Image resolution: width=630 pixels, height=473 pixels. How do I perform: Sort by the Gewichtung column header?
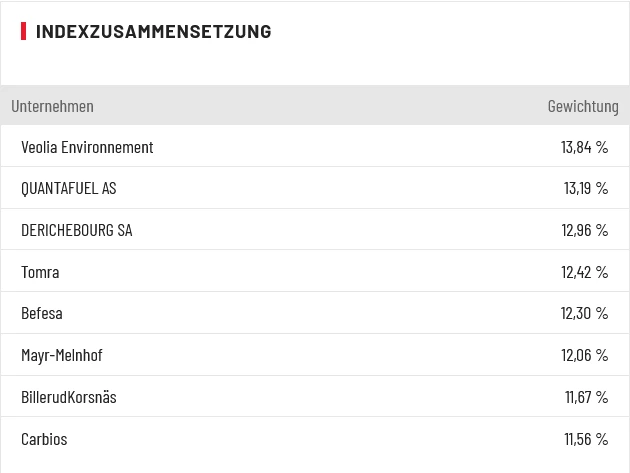click(x=583, y=106)
